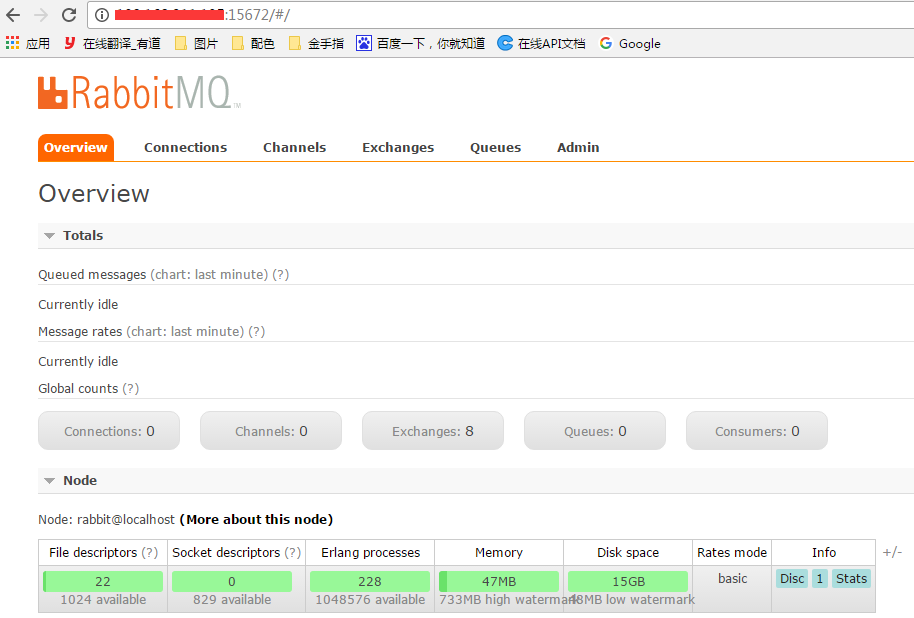Click 'Node: rabbit@localhost' text
This screenshot has height=618, width=914.
pos(107,519)
